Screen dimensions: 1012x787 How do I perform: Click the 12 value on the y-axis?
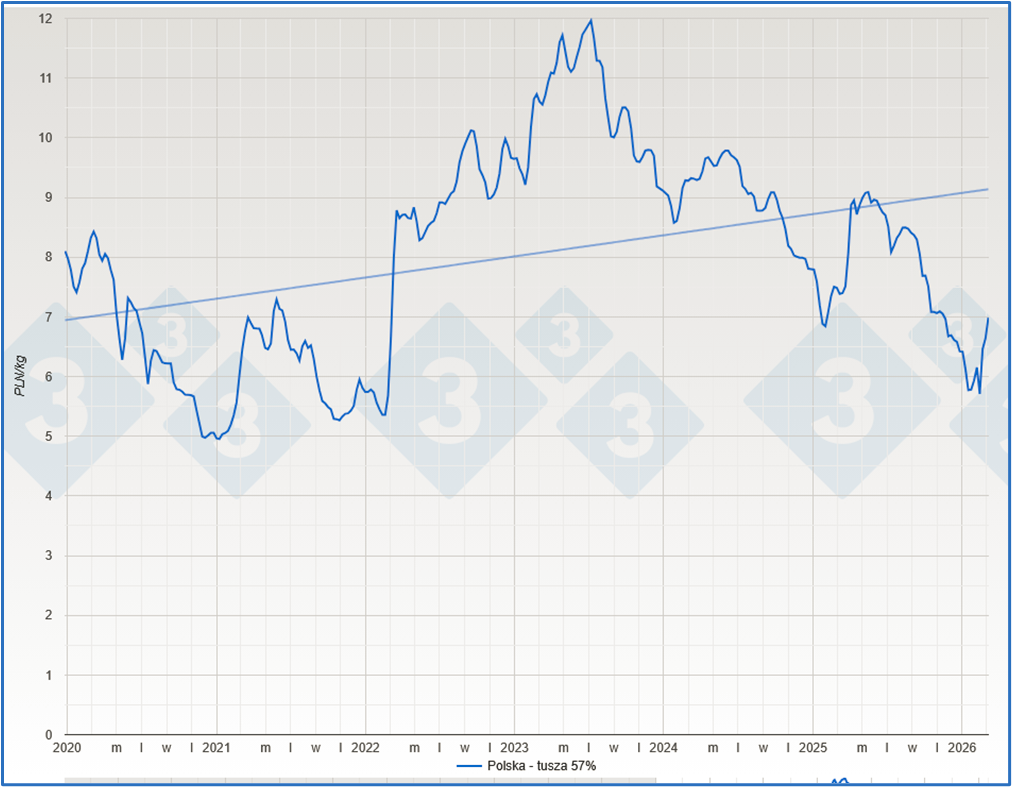tap(45, 18)
